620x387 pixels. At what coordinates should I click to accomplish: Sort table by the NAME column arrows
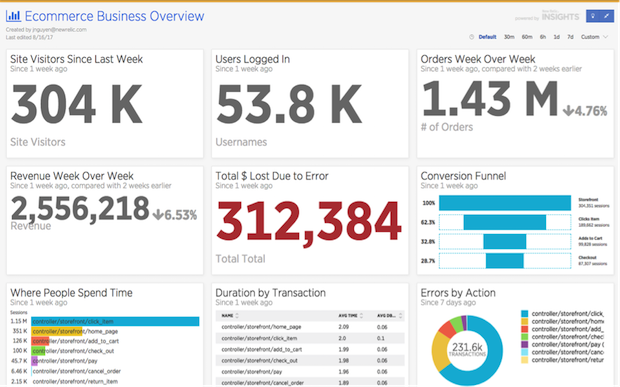237,315
